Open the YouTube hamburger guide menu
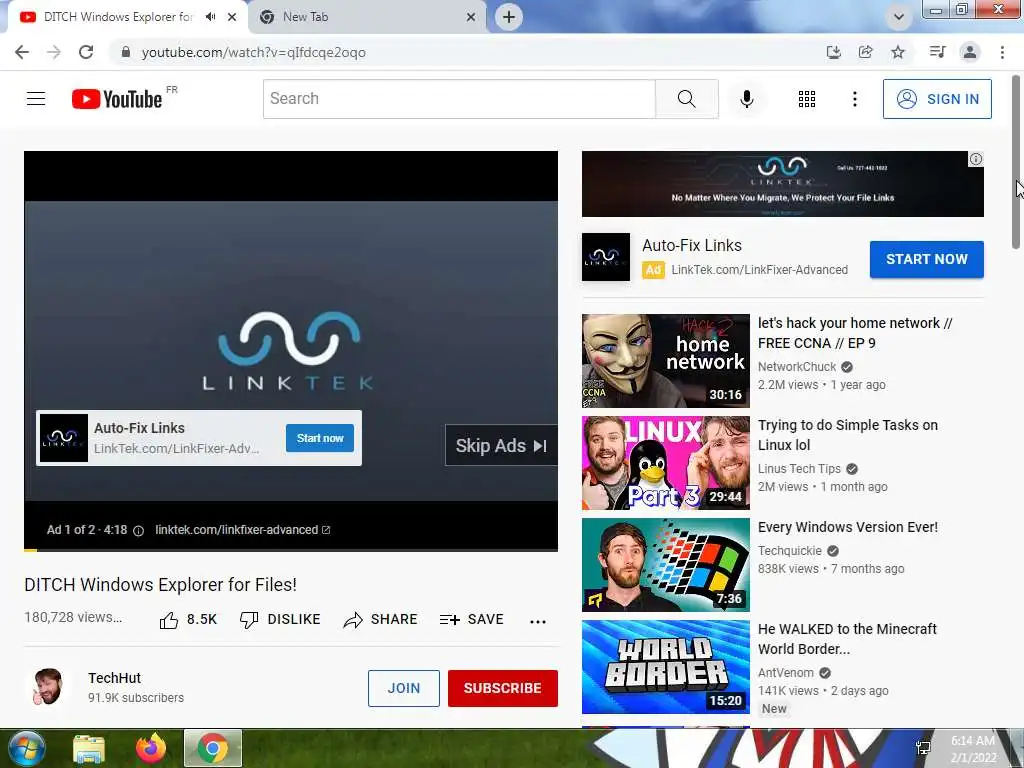Viewport: 1024px width, 768px height. (x=36, y=99)
